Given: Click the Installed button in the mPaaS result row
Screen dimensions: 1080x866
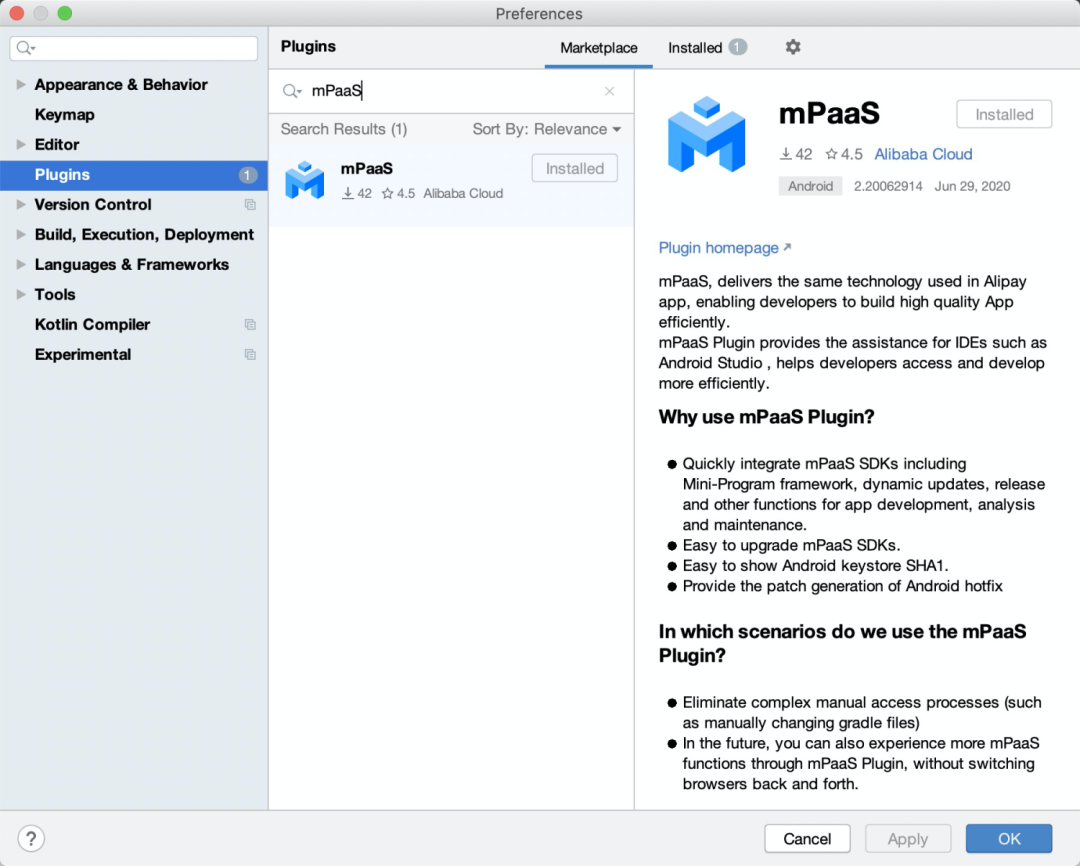Looking at the screenshot, I should (x=574, y=168).
